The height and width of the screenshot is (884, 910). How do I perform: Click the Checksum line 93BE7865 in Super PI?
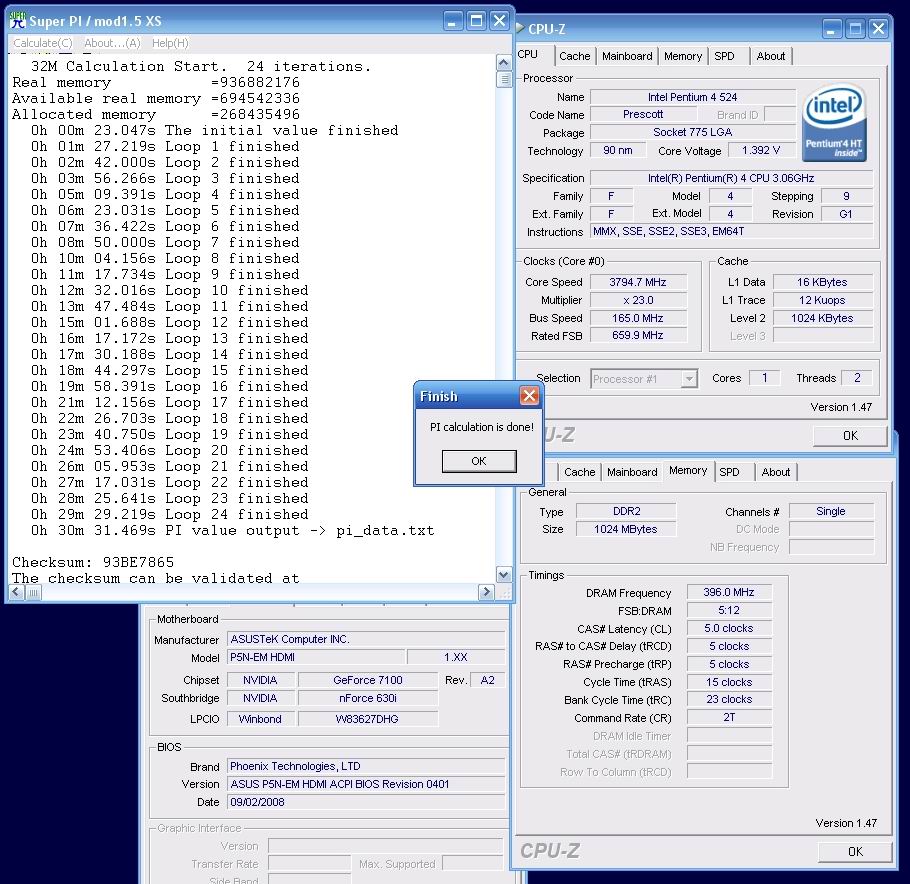pyautogui.click(x=93, y=562)
